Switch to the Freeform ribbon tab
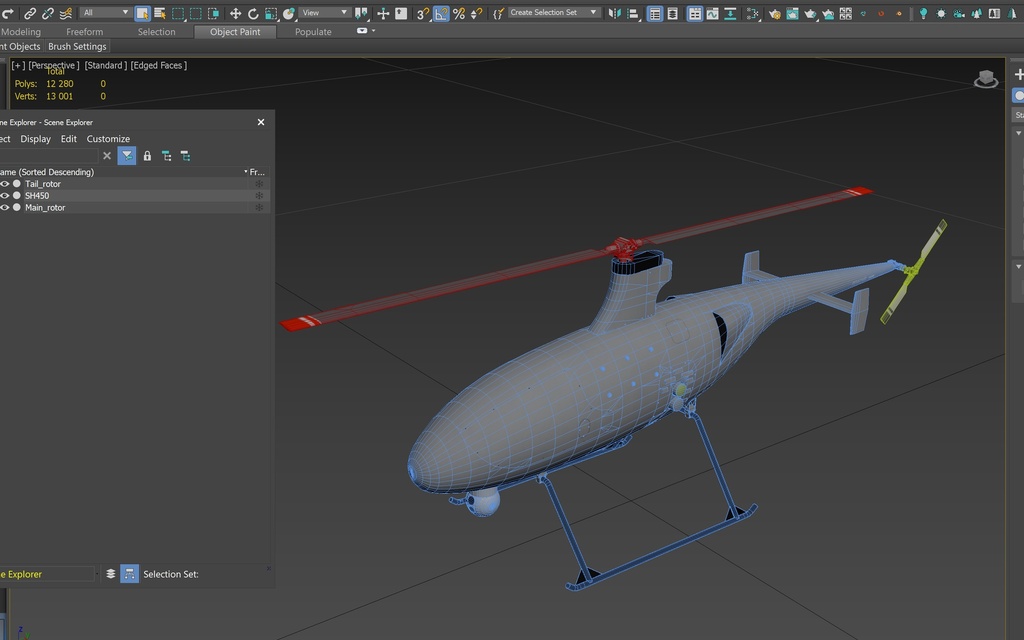Viewport: 1024px width, 640px height. click(84, 31)
